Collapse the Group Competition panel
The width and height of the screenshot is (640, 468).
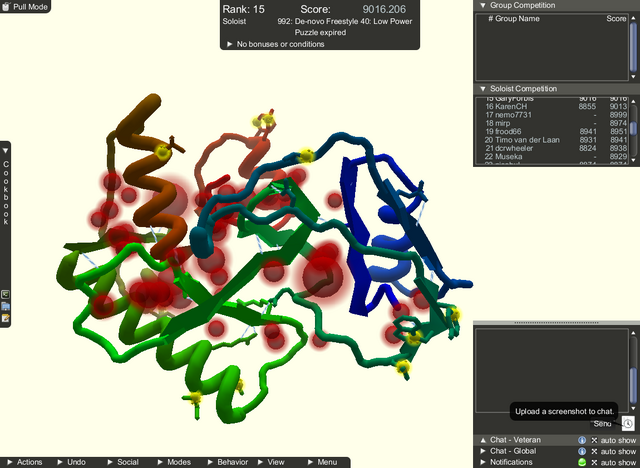483,5
